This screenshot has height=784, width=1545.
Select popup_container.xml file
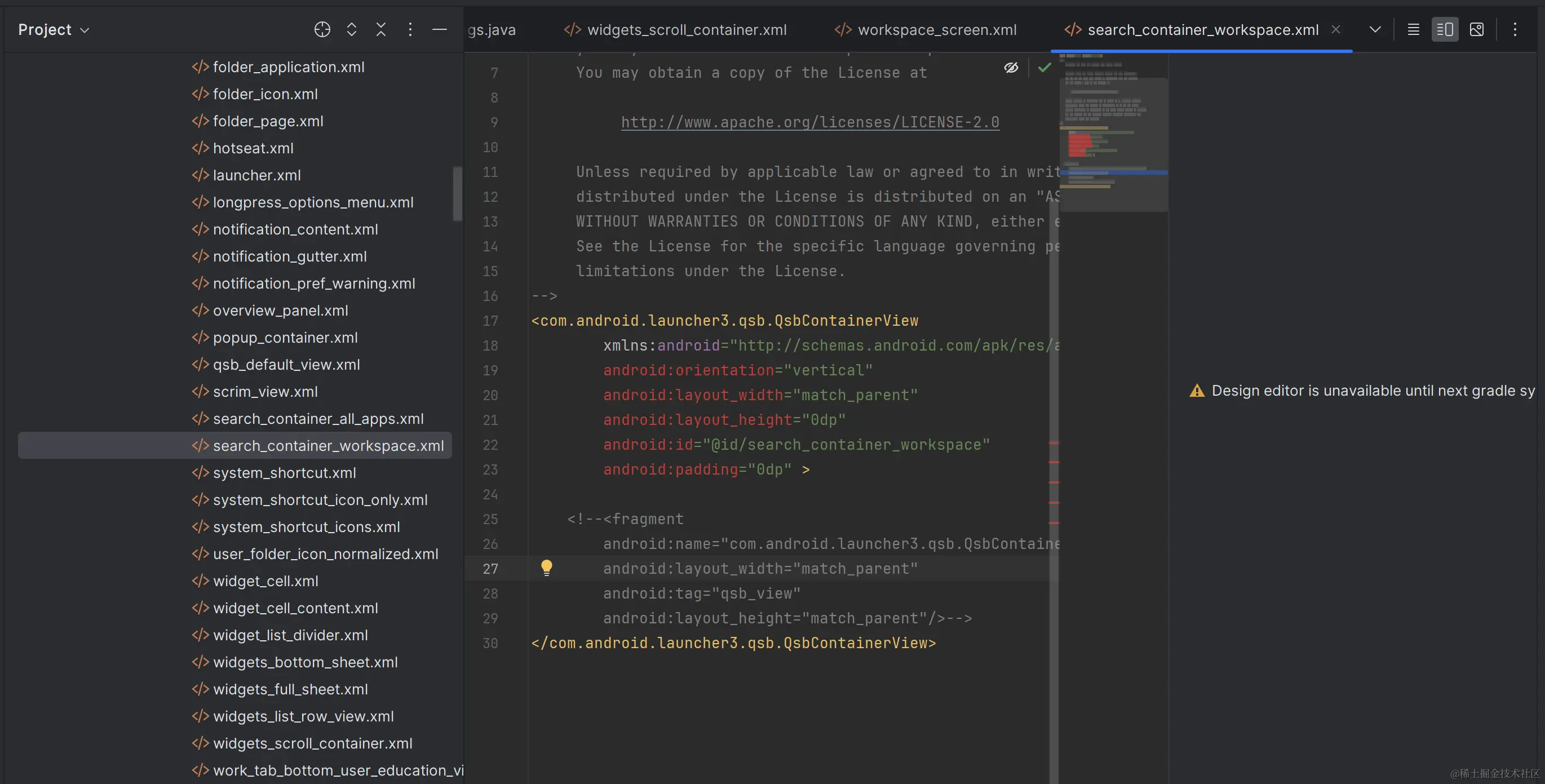click(x=274, y=337)
